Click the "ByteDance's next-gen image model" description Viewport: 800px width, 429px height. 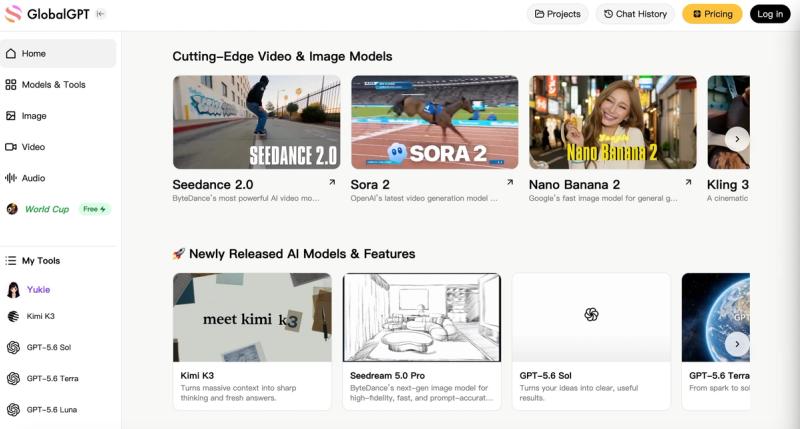(x=421, y=393)
